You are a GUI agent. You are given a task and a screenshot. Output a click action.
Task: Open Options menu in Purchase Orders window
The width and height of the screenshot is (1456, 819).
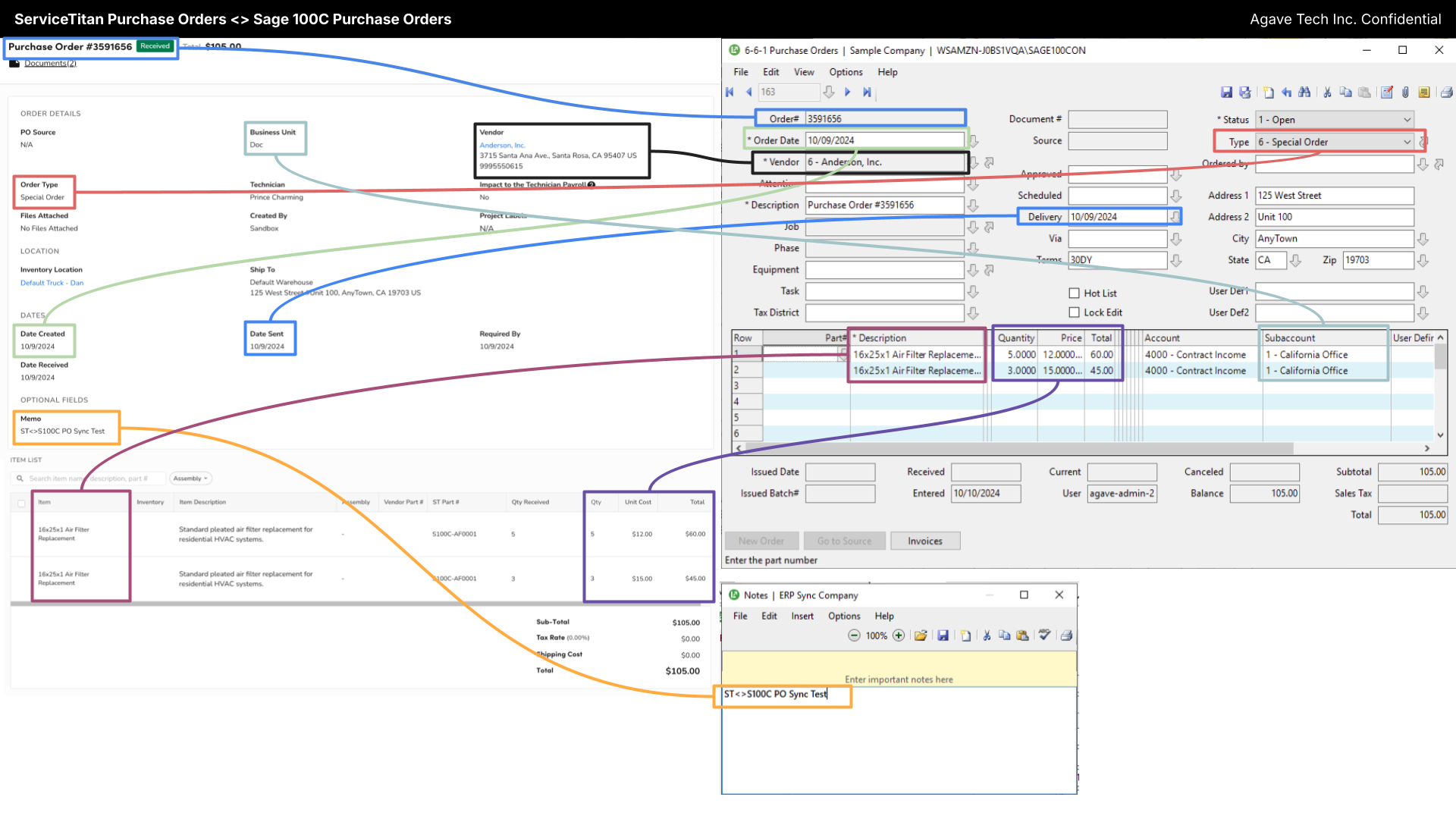tap(846, 72)
